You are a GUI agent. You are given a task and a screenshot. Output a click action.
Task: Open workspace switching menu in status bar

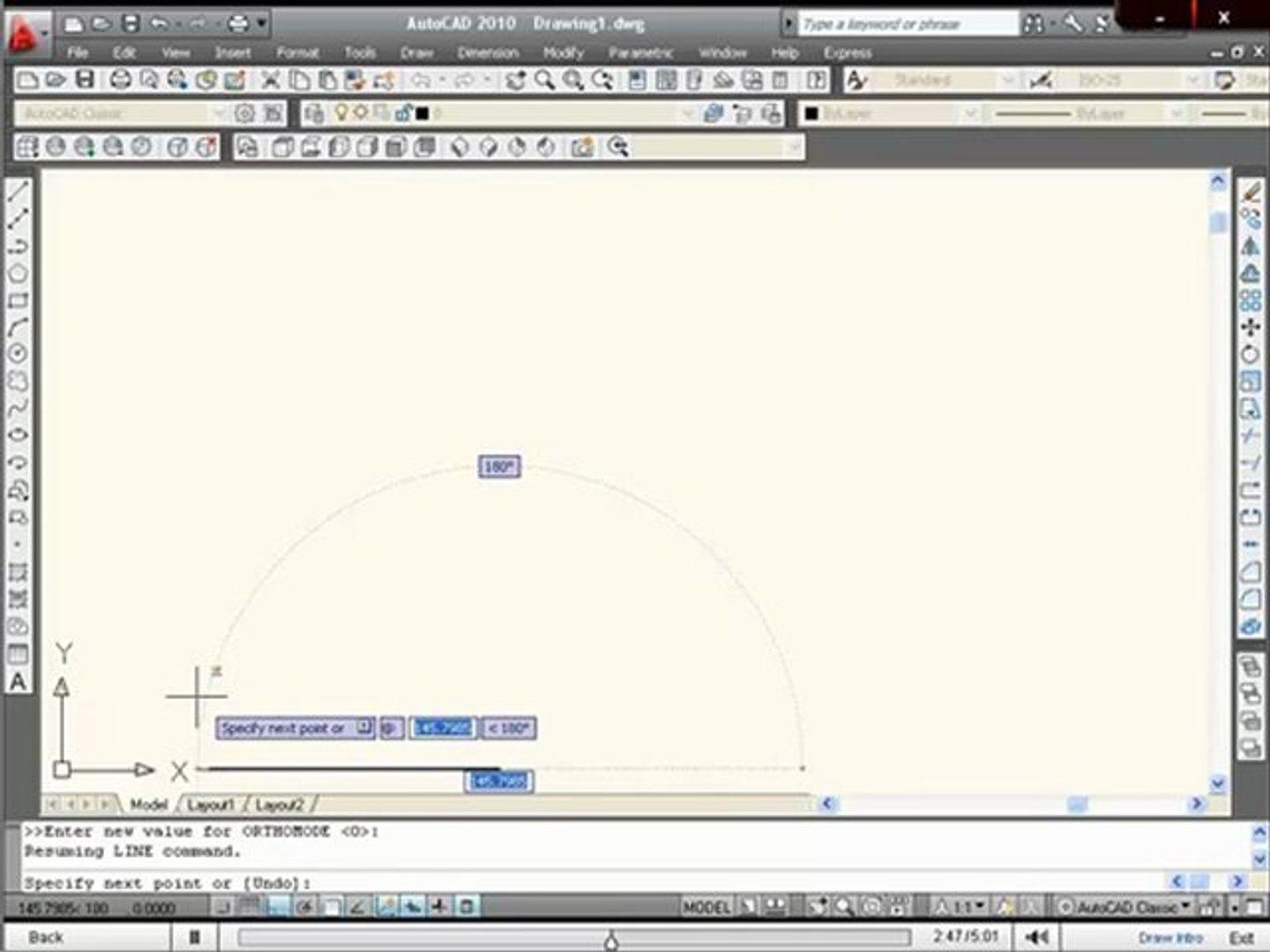[1124, 906]
